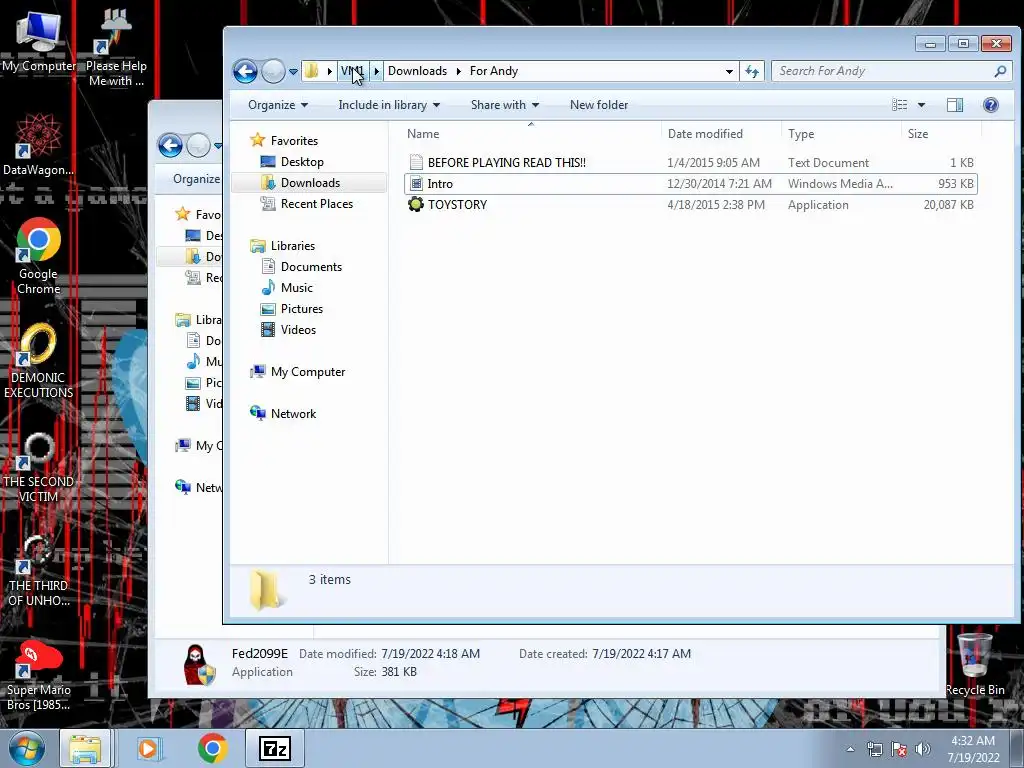Open the Windows Start menu

26,748
